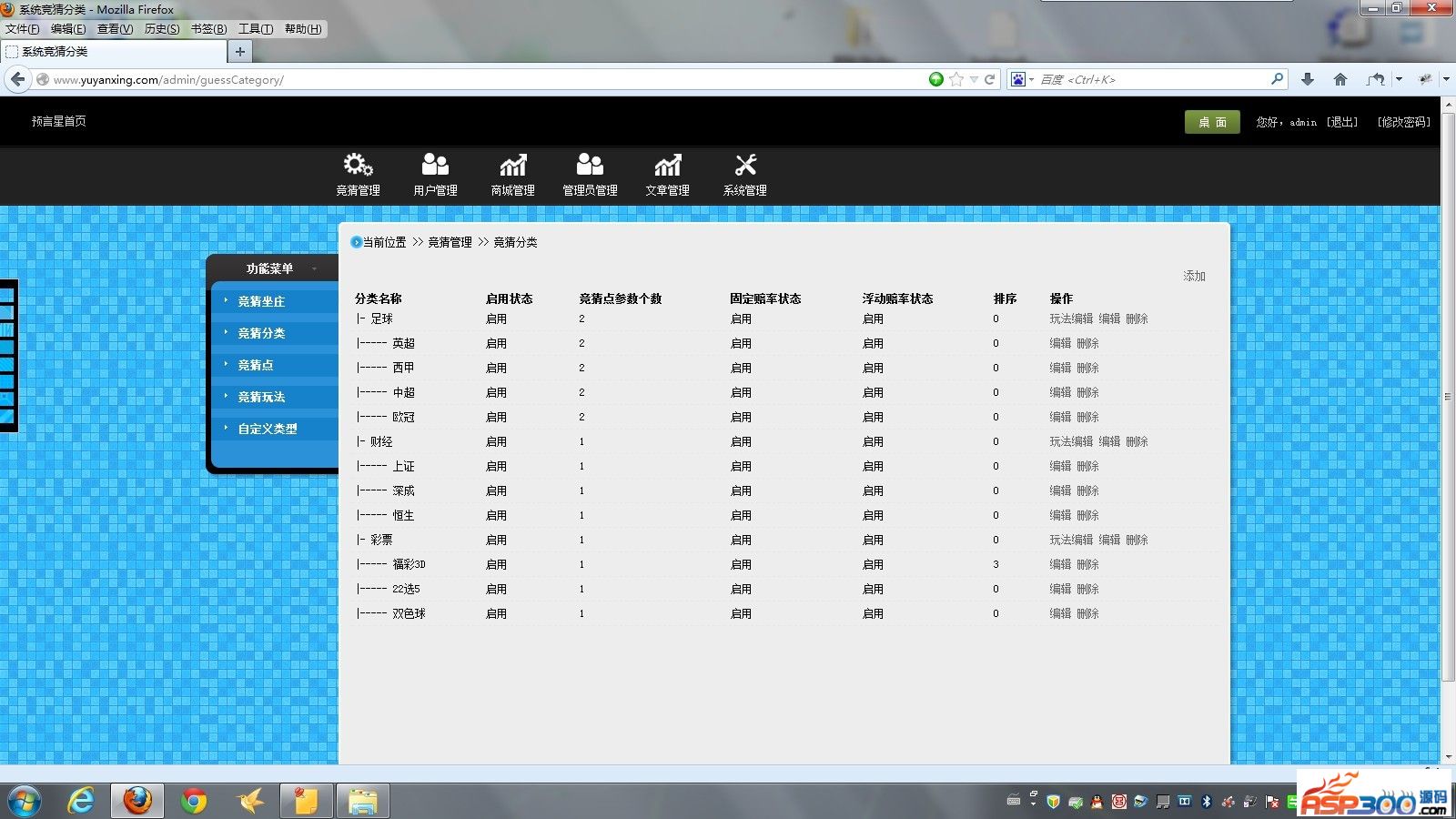Open 管理员管理 people icon
This screenshot has width=1456, height=819.
(x=590, y=165)
